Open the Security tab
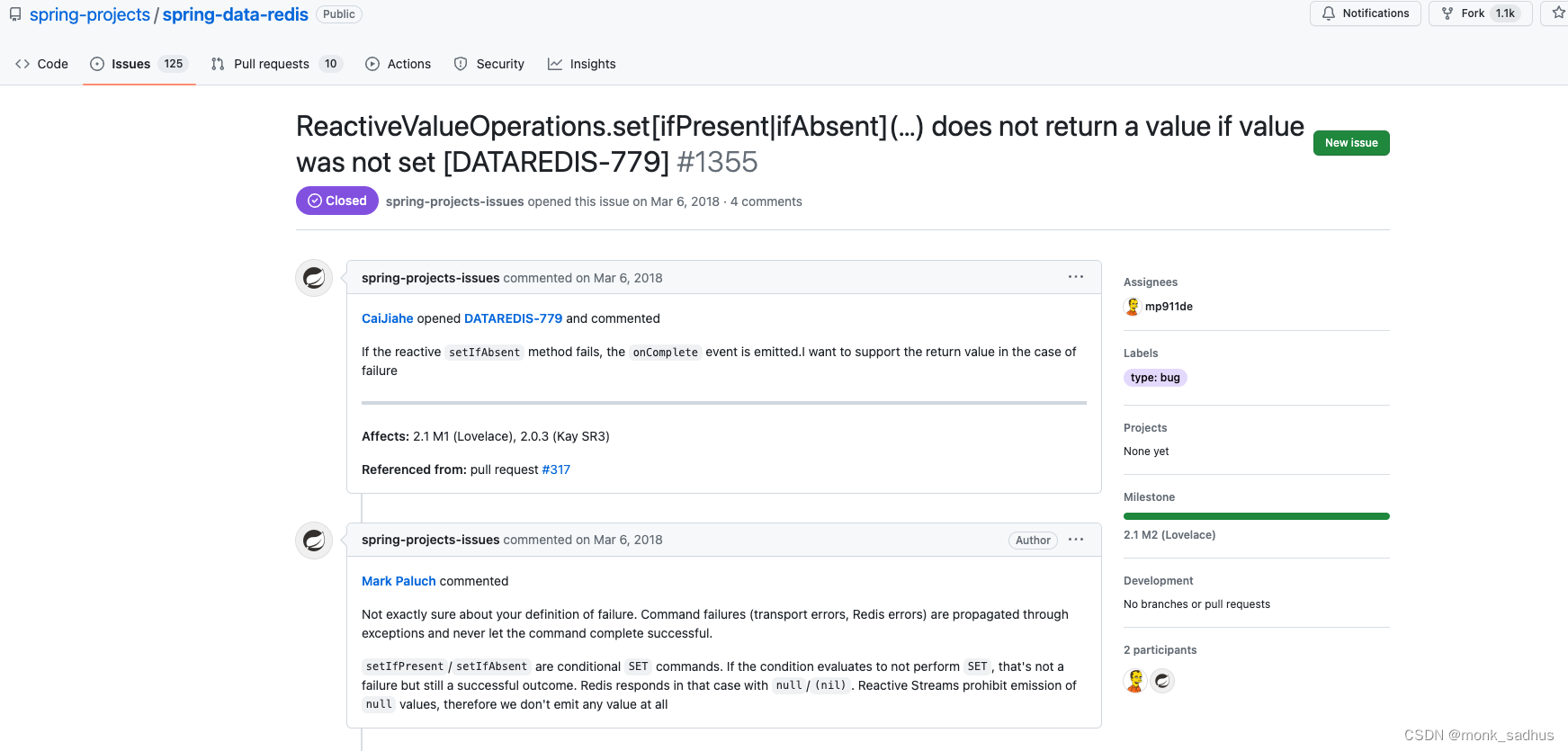1568x751 pixels. coord(489,64)
